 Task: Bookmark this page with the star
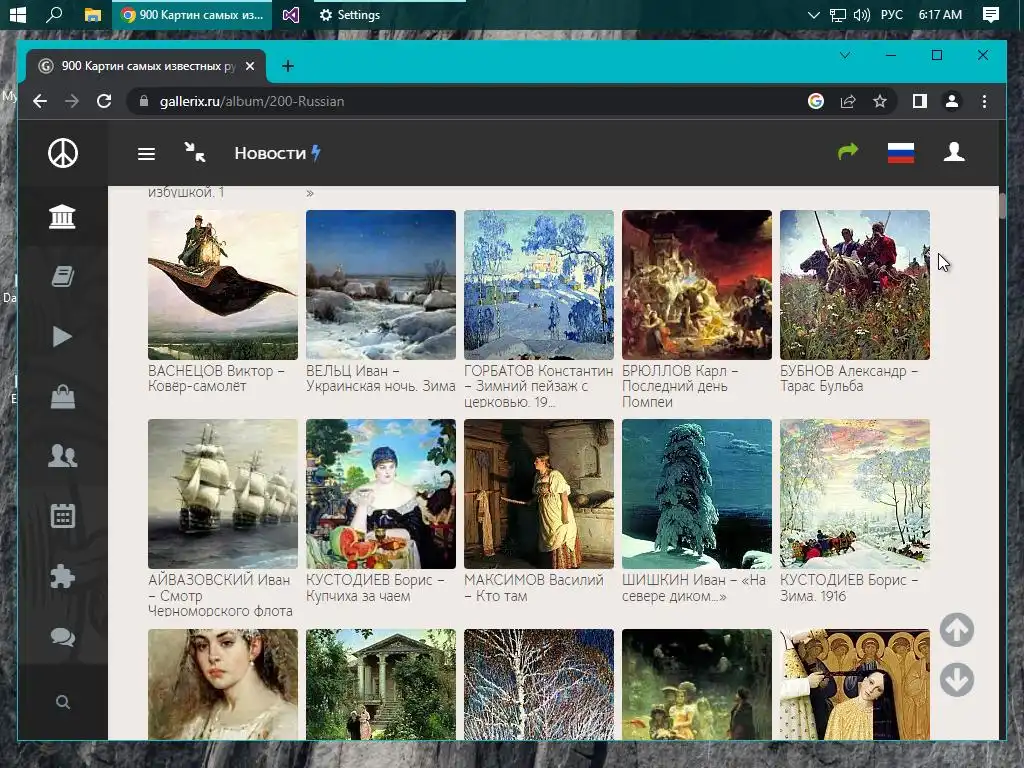(880, 101)
